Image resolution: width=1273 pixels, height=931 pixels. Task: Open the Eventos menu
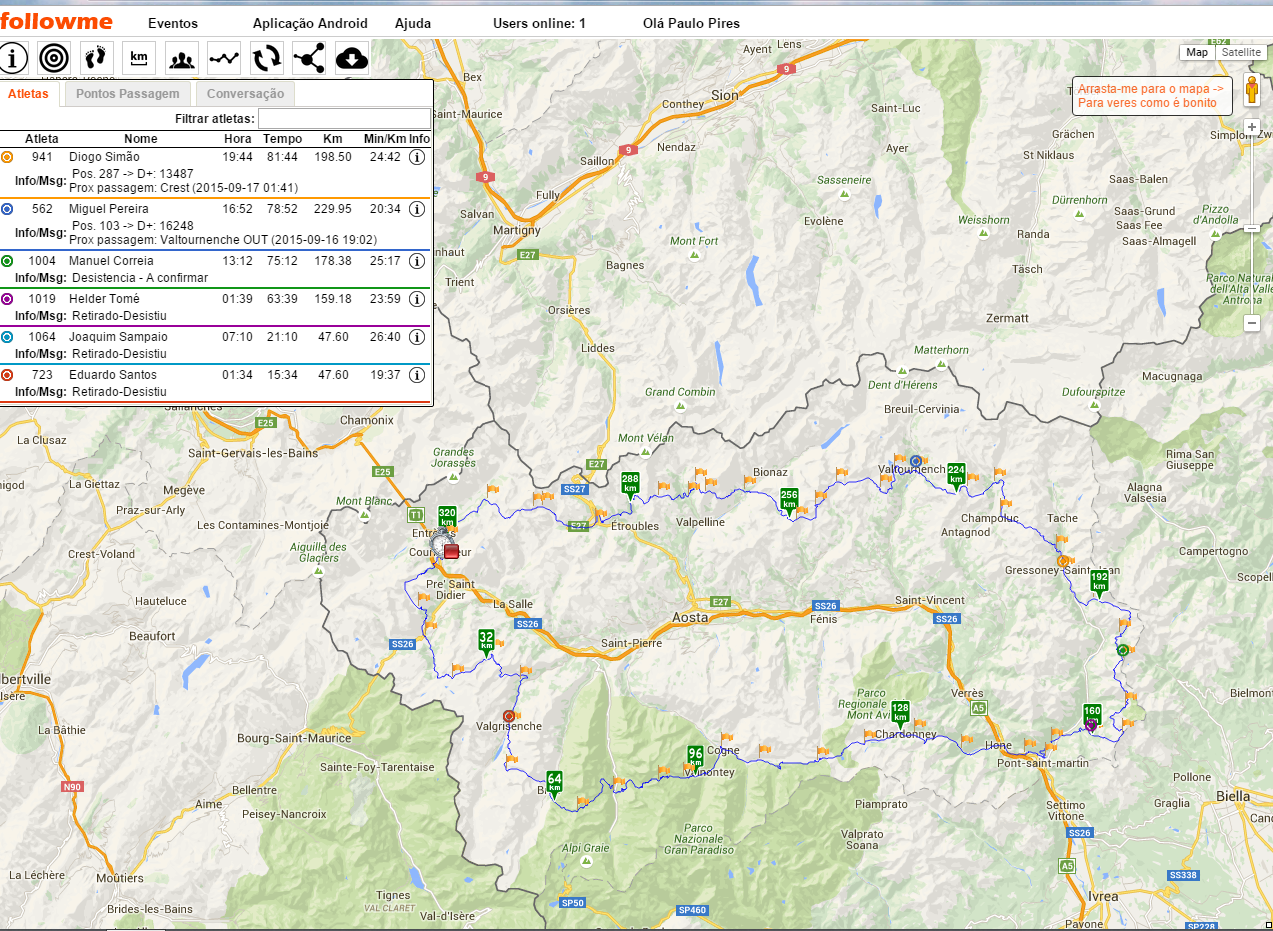pos(173,23)
